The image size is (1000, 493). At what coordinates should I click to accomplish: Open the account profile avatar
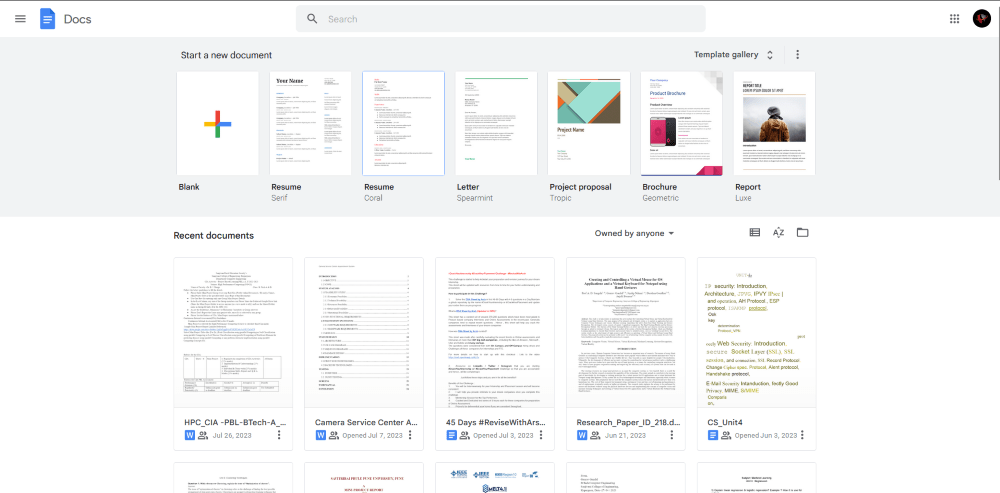point(982,18)
